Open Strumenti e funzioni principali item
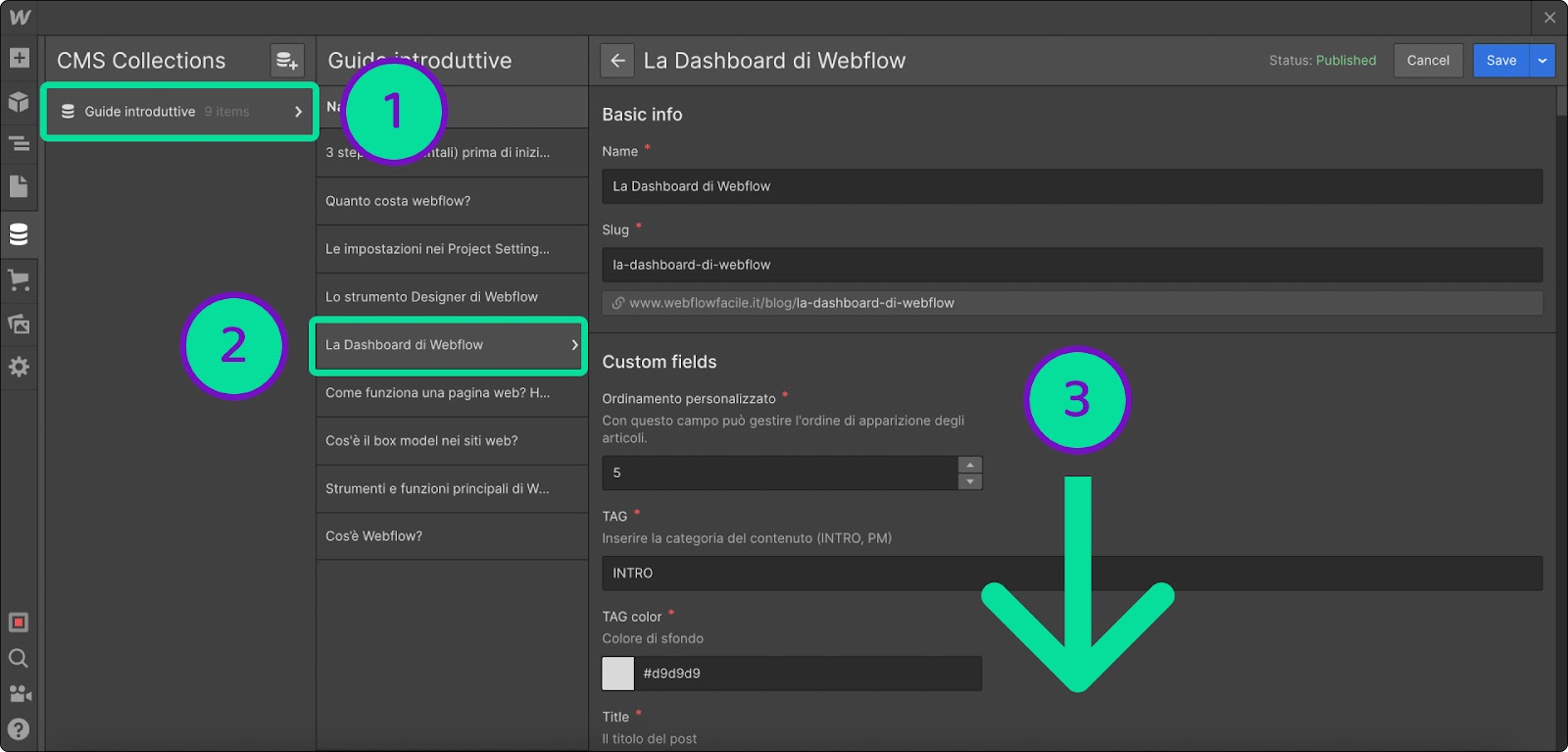This screenshot has width=1568, height=752. coord(452,488)
